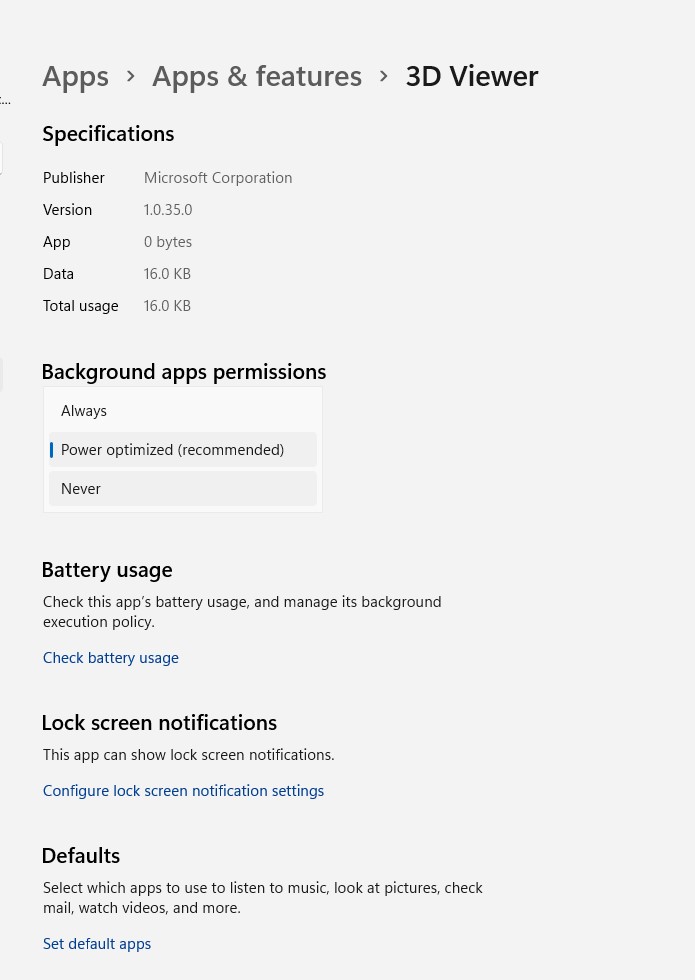Viewport: 695px width, 980px height.
Task: Click Background apps permissions heading
Action: [184, 372]
